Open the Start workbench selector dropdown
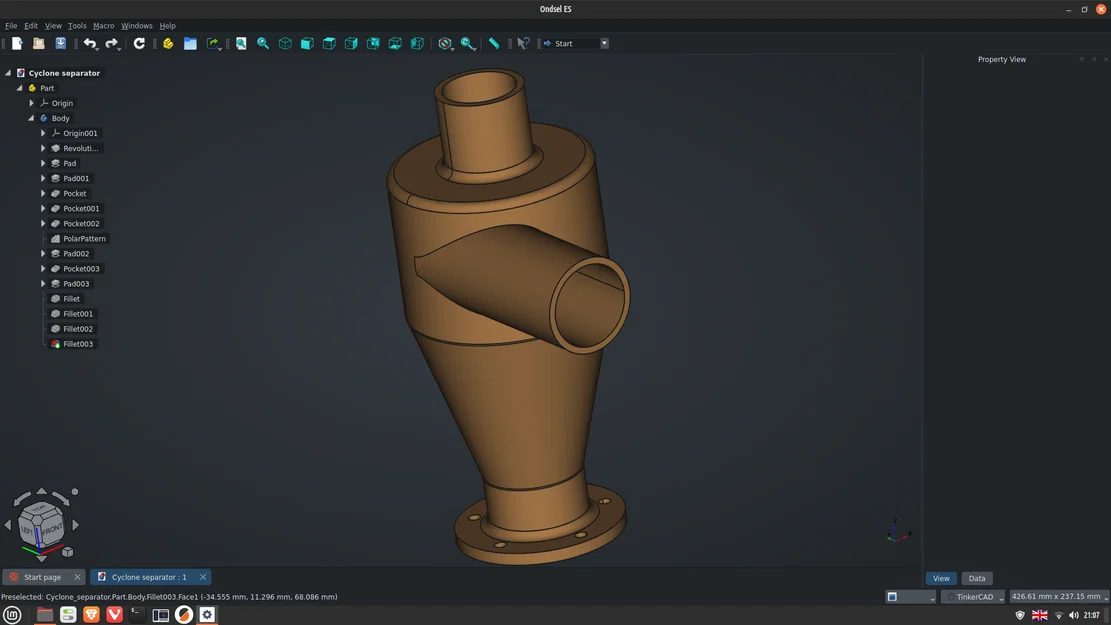This screenshot has height=625, width=1111. click(x=603, y=43)
